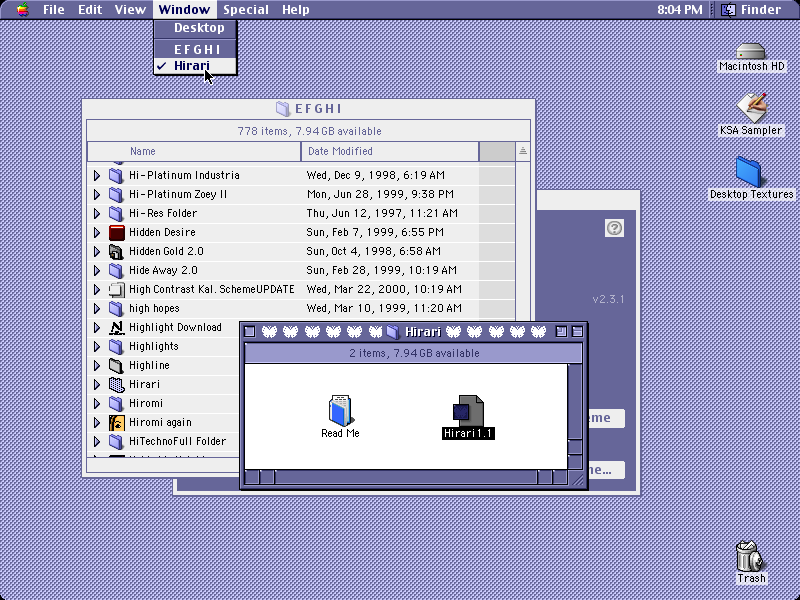This screenshot has width=800, height=600.
Task: Open the Help menu
Action: click(x=295, y=9)
